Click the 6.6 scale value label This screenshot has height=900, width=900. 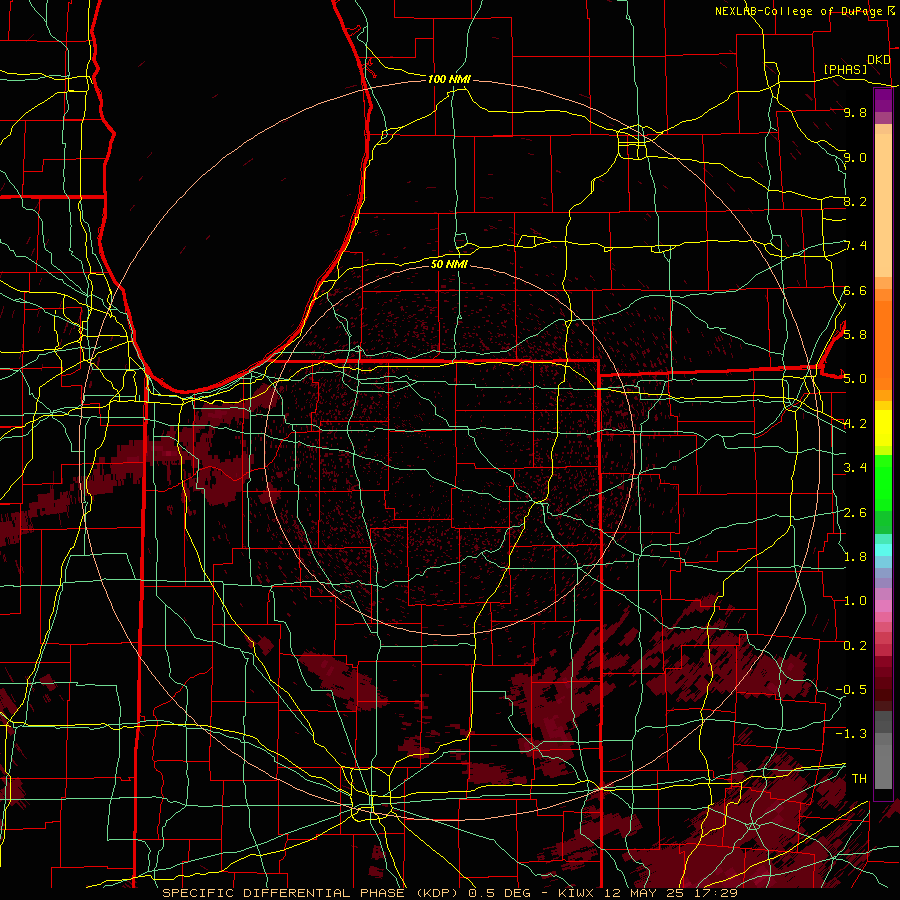click(855, 290)
